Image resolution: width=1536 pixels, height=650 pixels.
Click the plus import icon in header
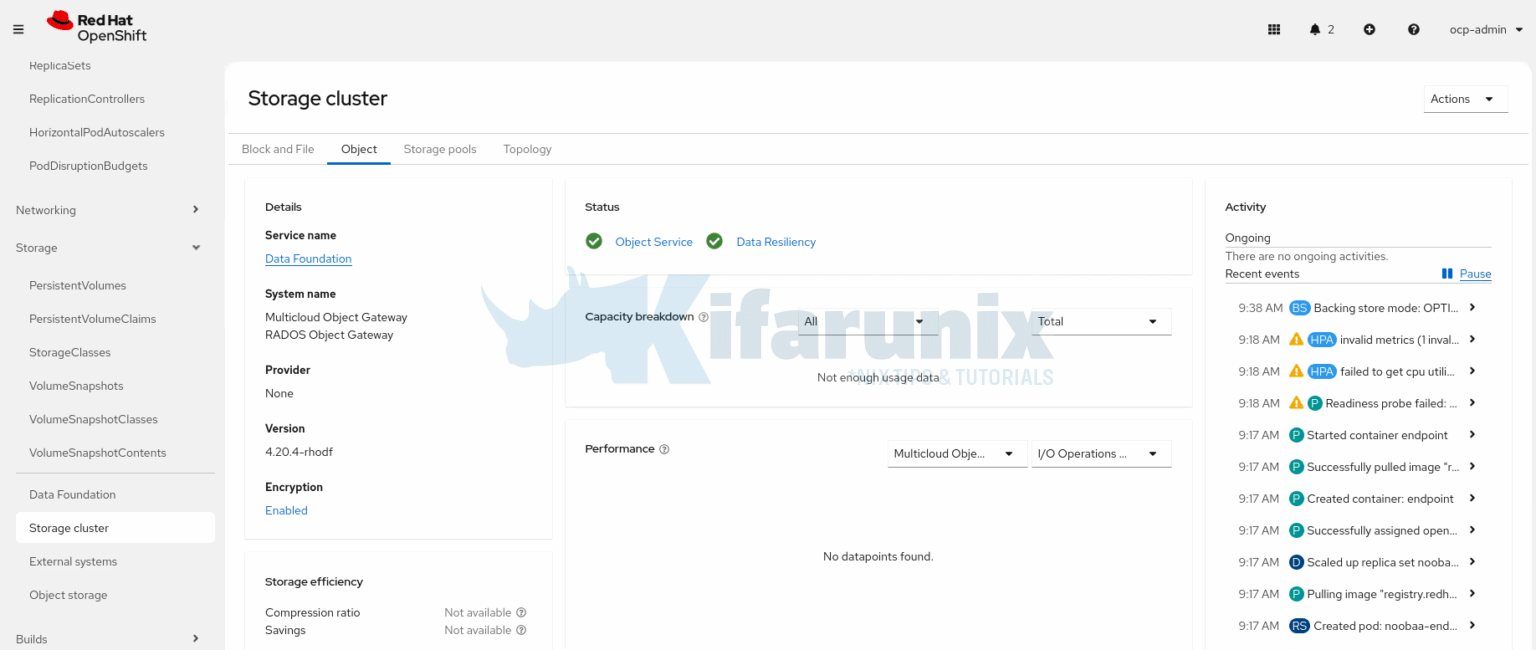pos(1369,30)
